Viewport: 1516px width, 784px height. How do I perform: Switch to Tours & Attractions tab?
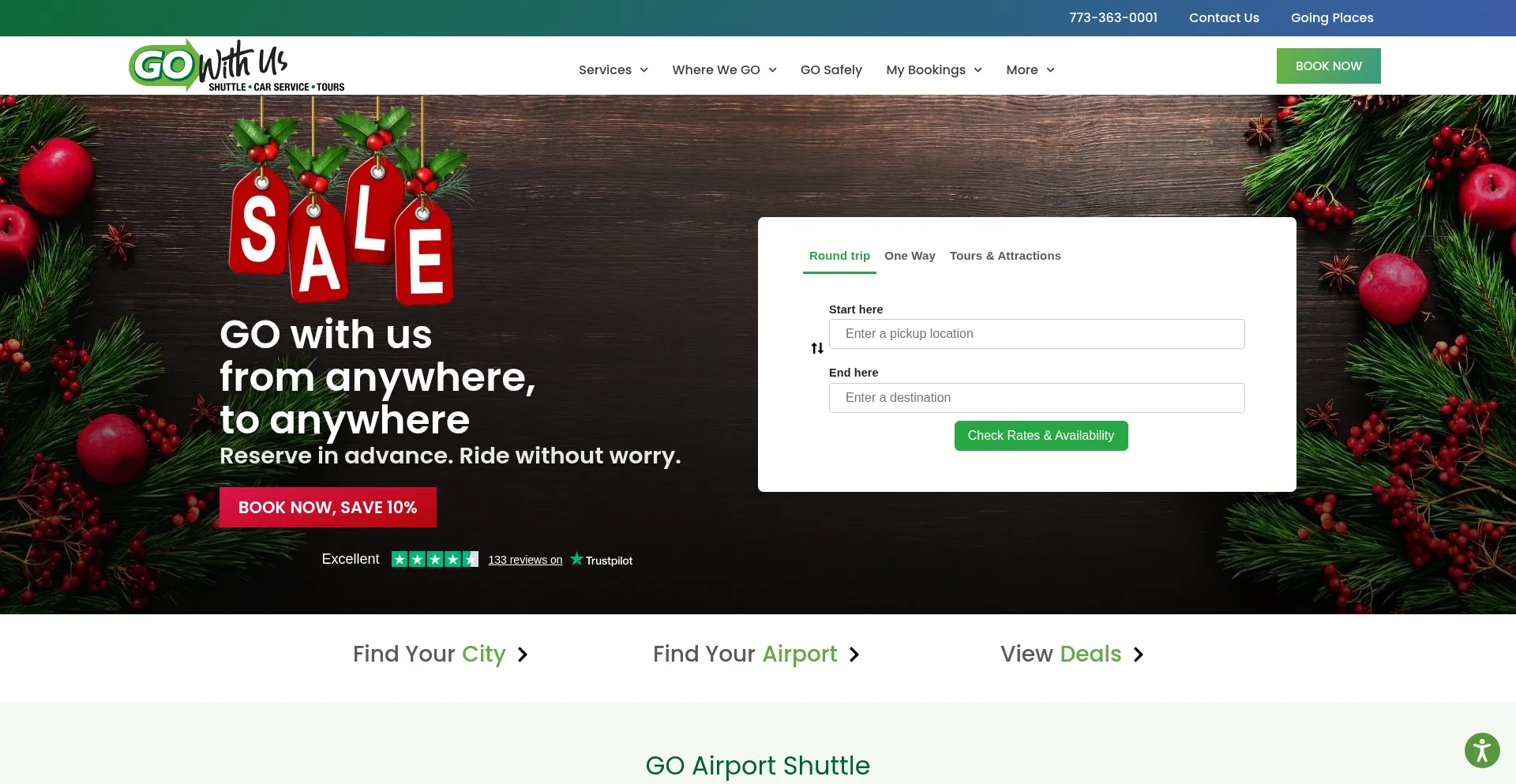point(1005,256)
